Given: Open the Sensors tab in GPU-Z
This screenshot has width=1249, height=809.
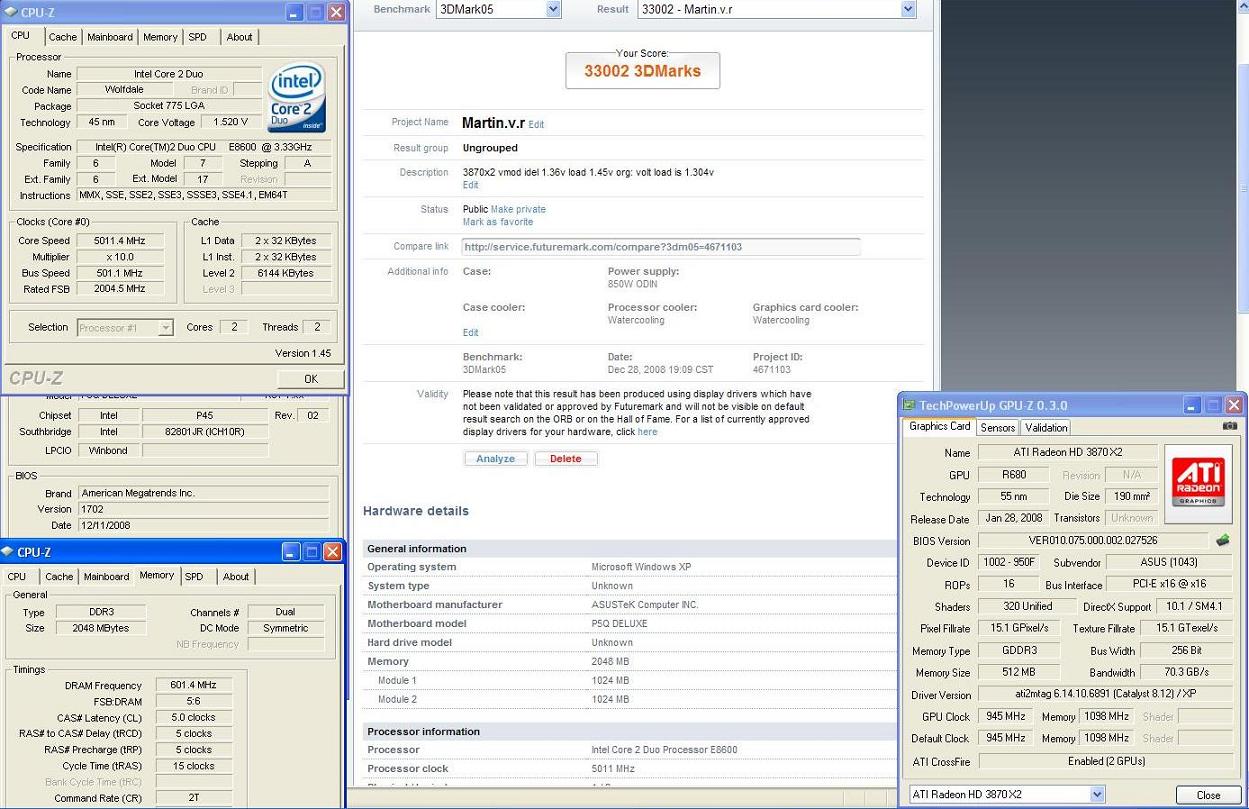Looking at the screenshot, I should coord(997,427).
